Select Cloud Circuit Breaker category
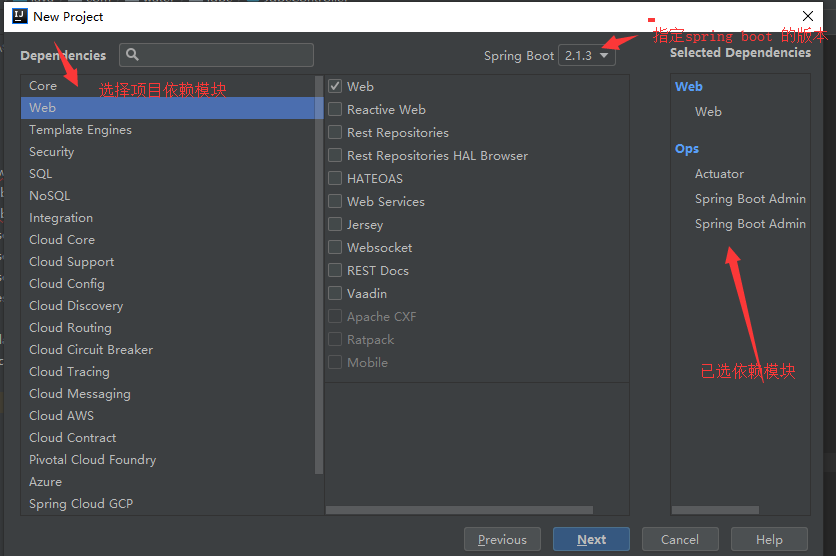Screen dimensions: 836x556 tap(168, 349)
